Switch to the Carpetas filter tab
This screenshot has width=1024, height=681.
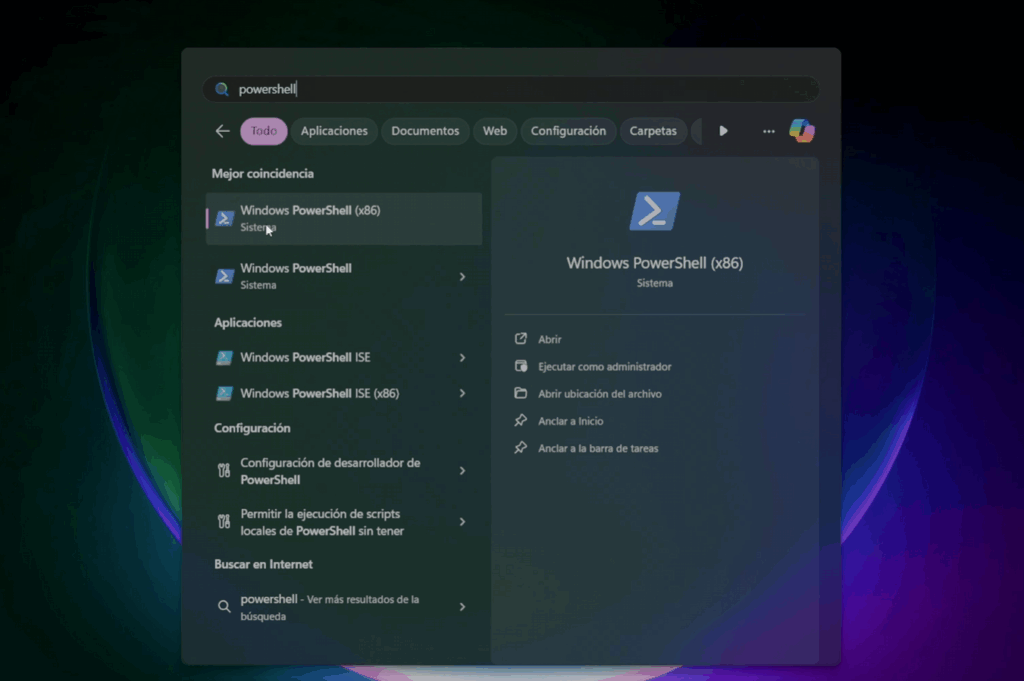(x=653, y=131)
